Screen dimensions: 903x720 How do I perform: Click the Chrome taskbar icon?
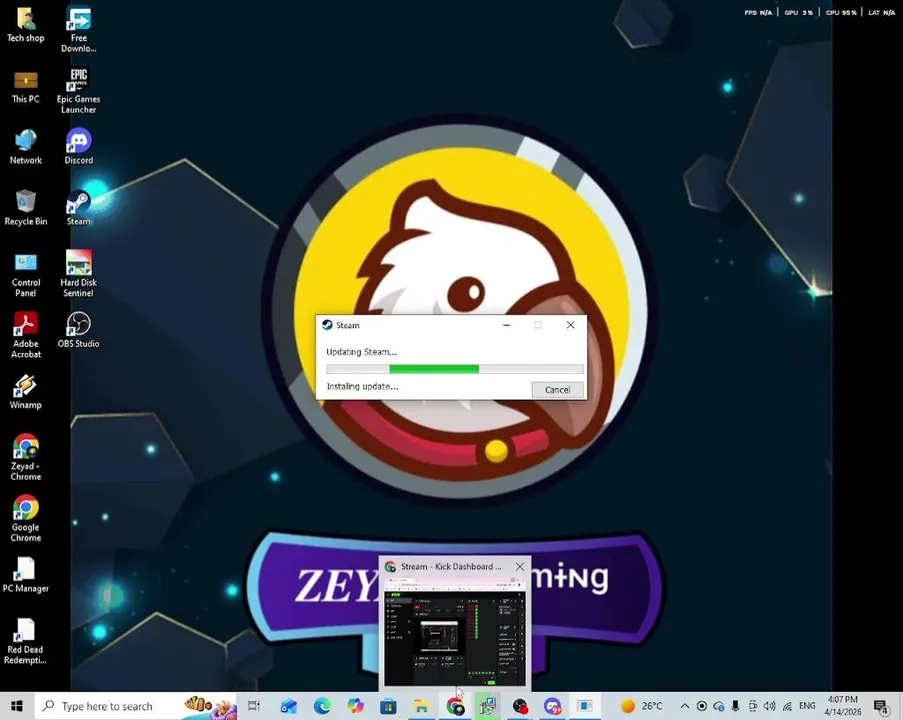(455, 706)
